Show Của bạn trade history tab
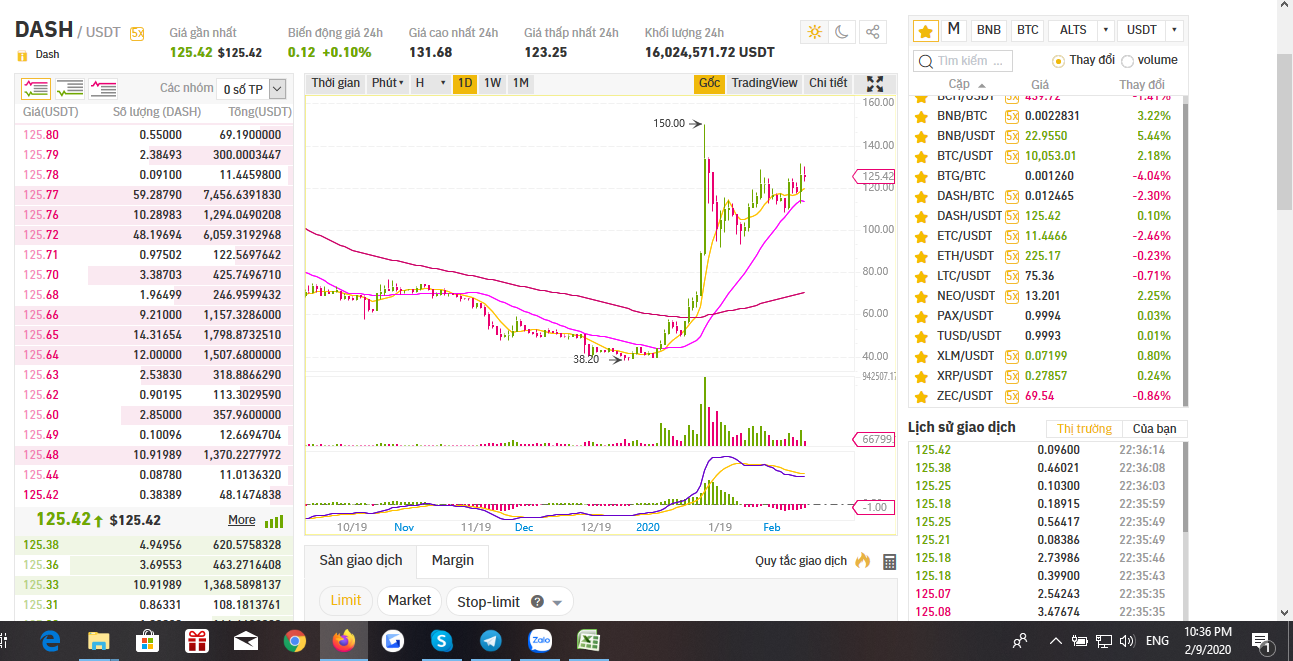The height and width of the screenshot is (661, 1293). point(1154,429)
